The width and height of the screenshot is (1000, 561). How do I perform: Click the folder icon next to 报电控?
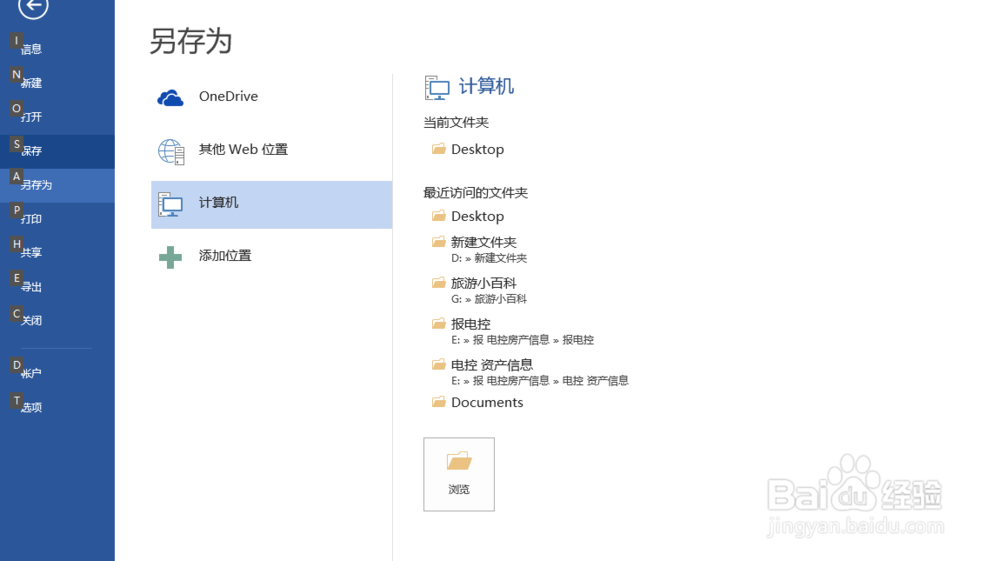pos(439,323)
